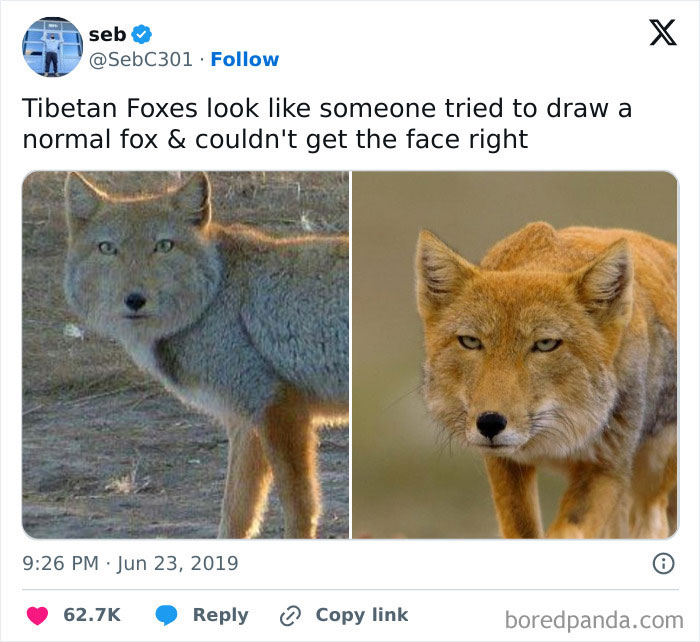This screenshot has height=642, width=700.
Task: Click the X logo in the corner
Action: [656, 34]
